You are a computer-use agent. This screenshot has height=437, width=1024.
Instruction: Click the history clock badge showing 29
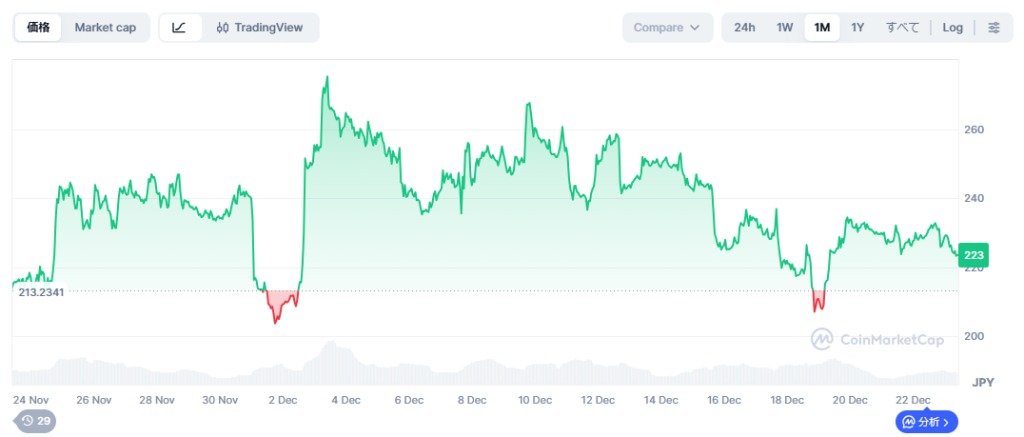[x=35, y=421]
